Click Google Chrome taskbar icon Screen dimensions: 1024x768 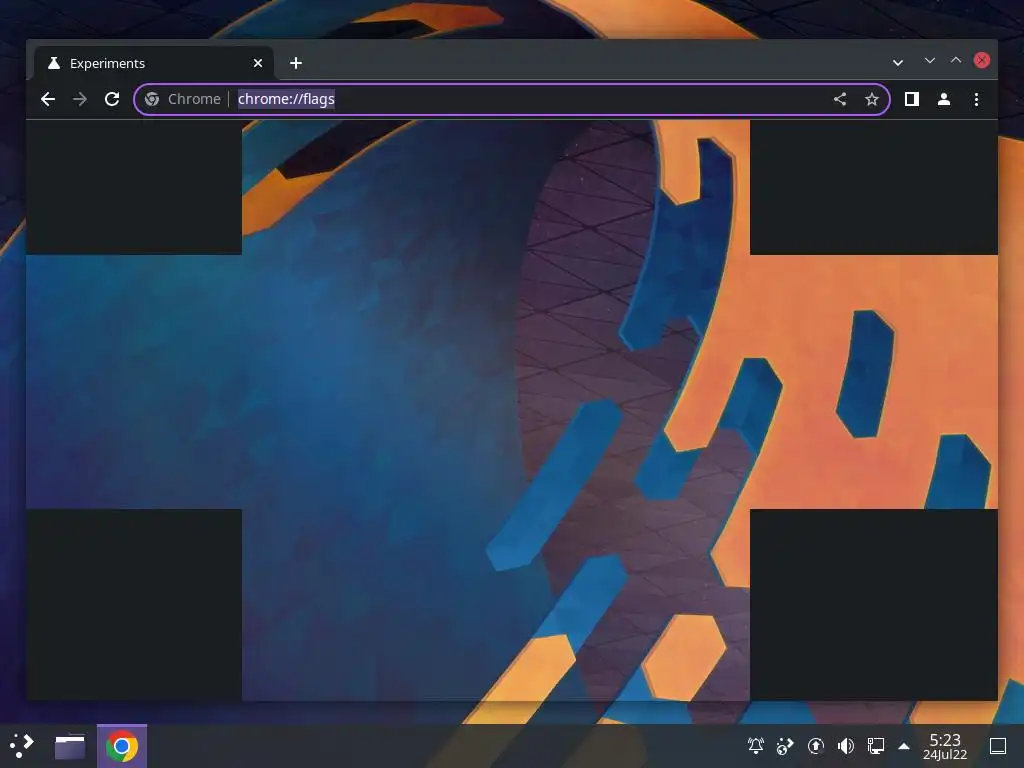coord(121,746)
